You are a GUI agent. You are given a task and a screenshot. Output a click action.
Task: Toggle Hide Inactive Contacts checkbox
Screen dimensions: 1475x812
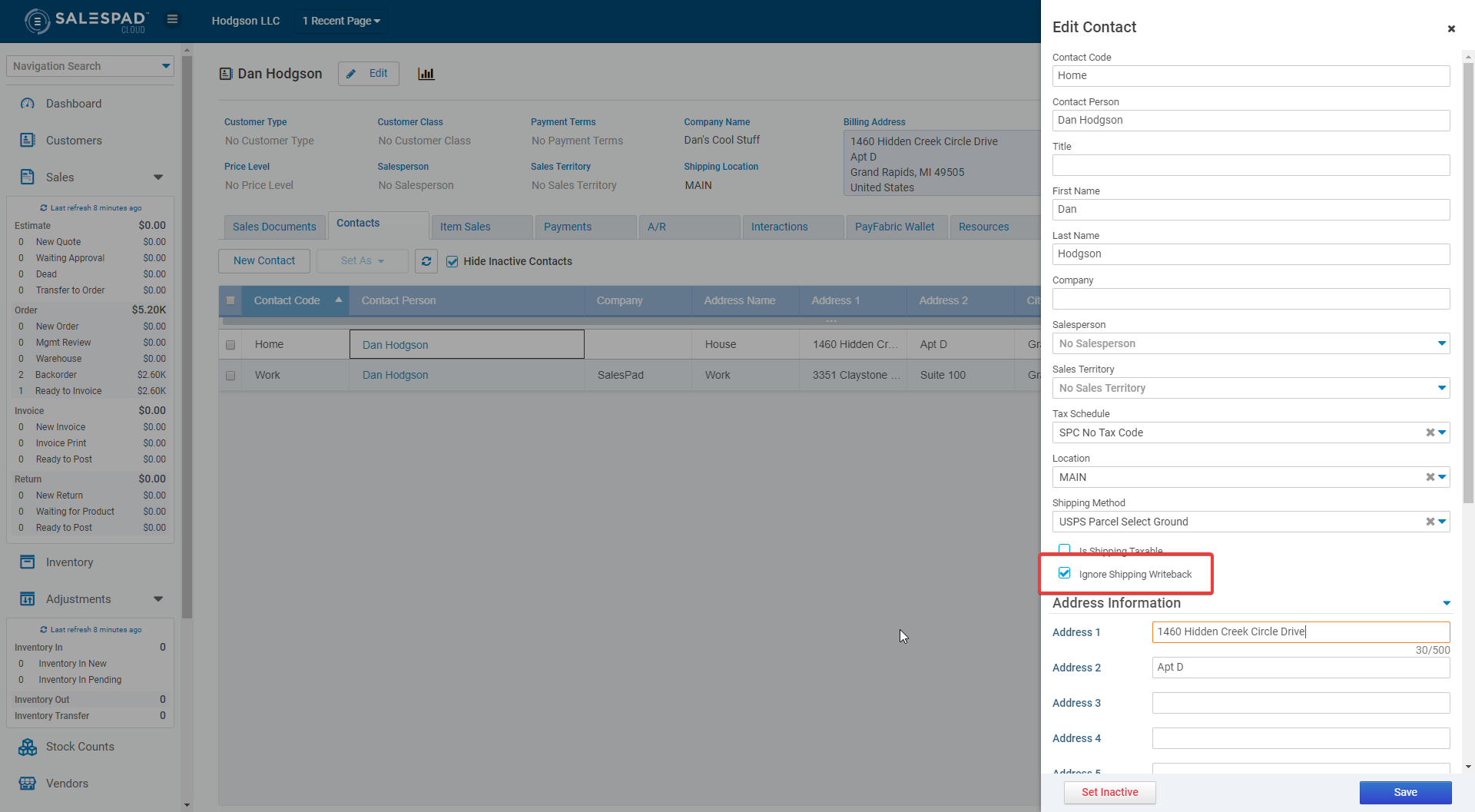(x=452, y=261)
